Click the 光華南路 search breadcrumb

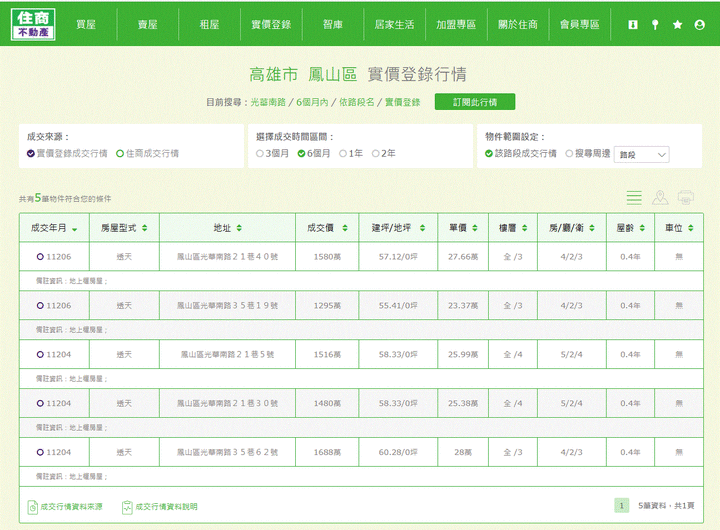pos(268,102)
